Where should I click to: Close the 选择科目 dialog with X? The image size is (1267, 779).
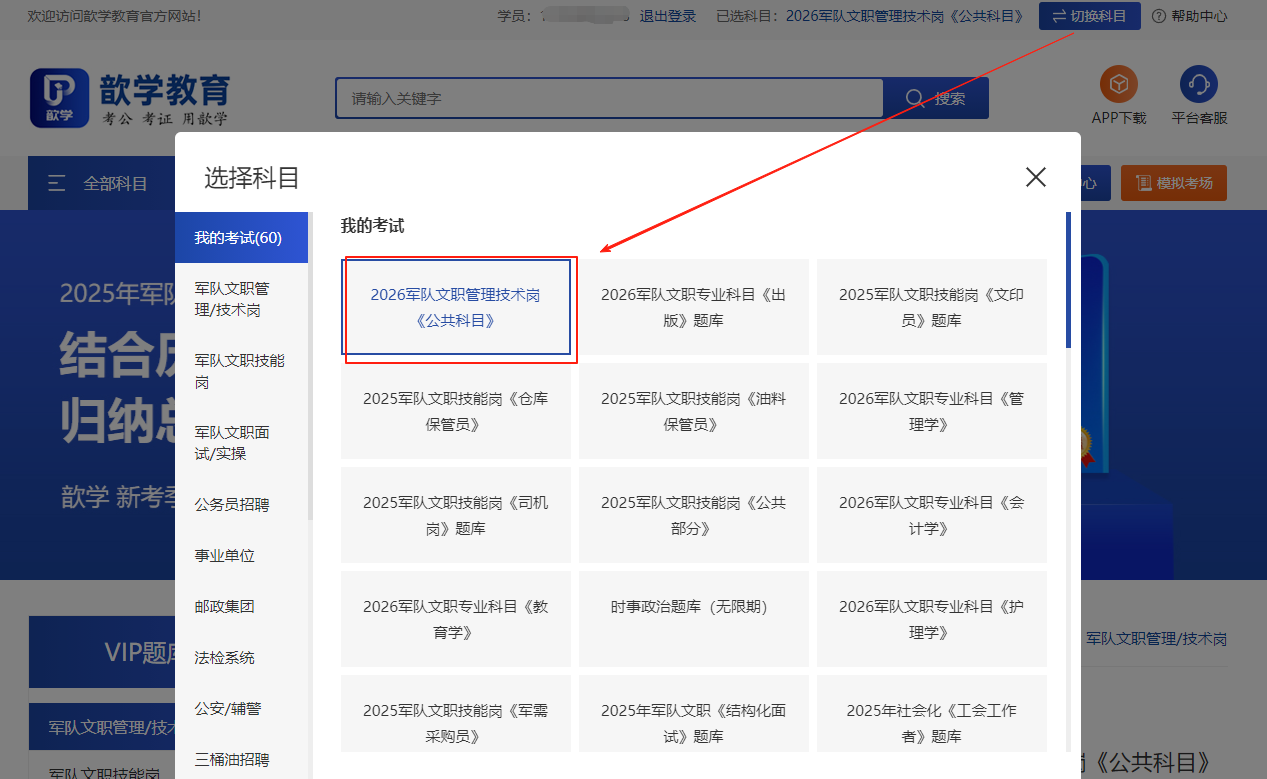(x=1035, y=178)
